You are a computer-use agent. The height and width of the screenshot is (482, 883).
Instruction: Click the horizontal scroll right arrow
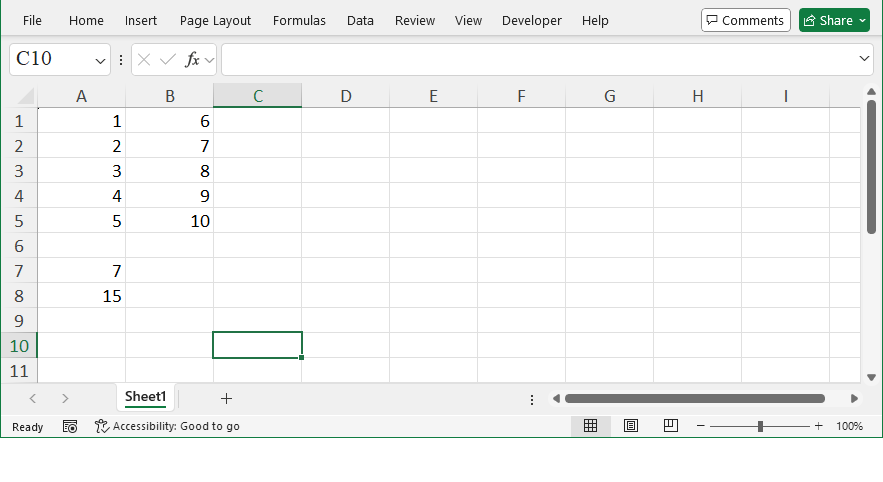854,399
